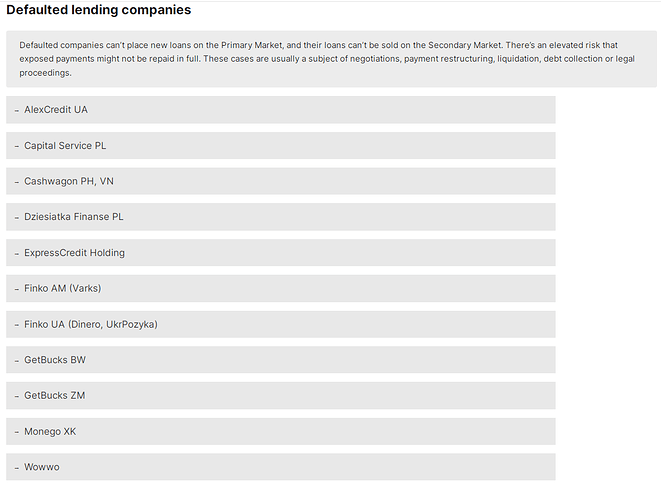Click the Defaulted lending companies heading
The height and width of the screenshot is (499, 661).
[x=99, y=10]
